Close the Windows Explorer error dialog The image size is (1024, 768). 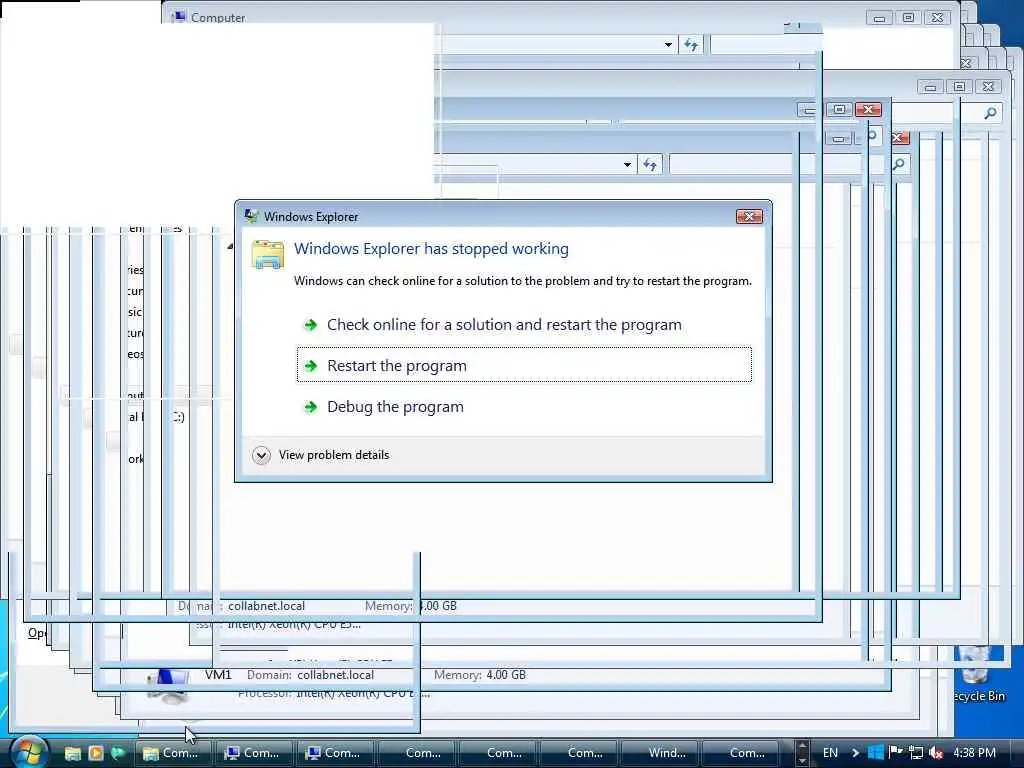pyautogui.click(x=749, y=216)
